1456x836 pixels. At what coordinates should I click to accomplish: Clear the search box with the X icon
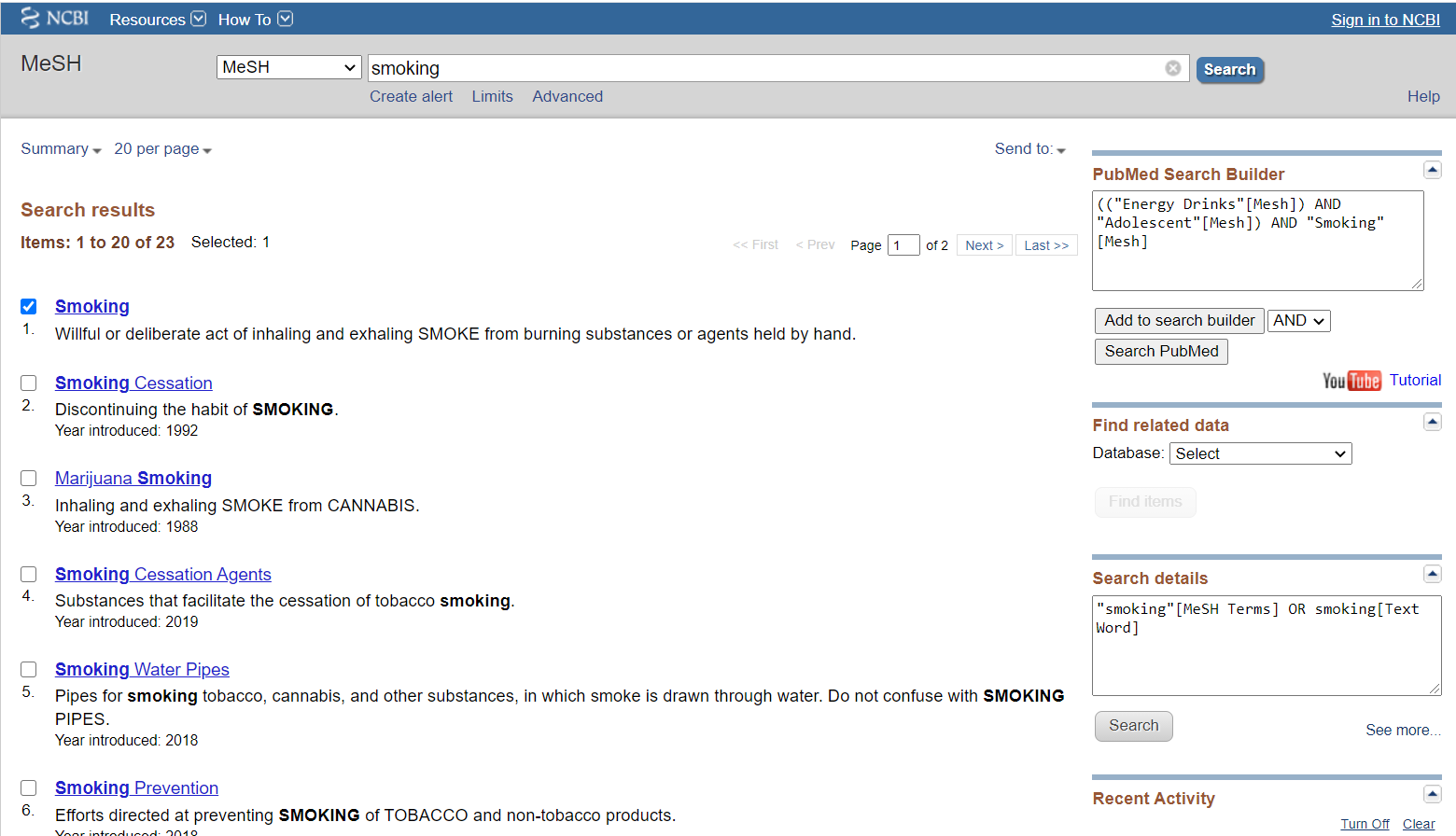pos(1173,68)
